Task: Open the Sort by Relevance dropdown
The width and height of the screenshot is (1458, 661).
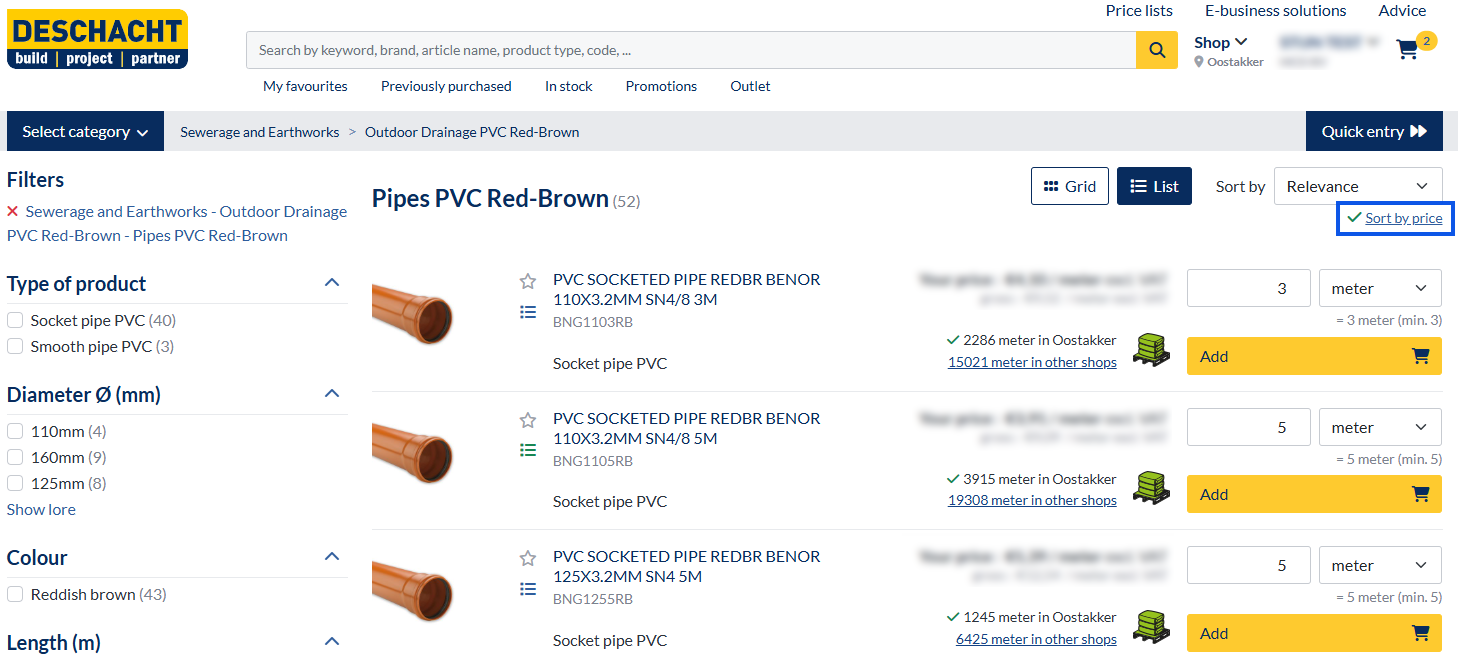Action: coord(1358,186)
